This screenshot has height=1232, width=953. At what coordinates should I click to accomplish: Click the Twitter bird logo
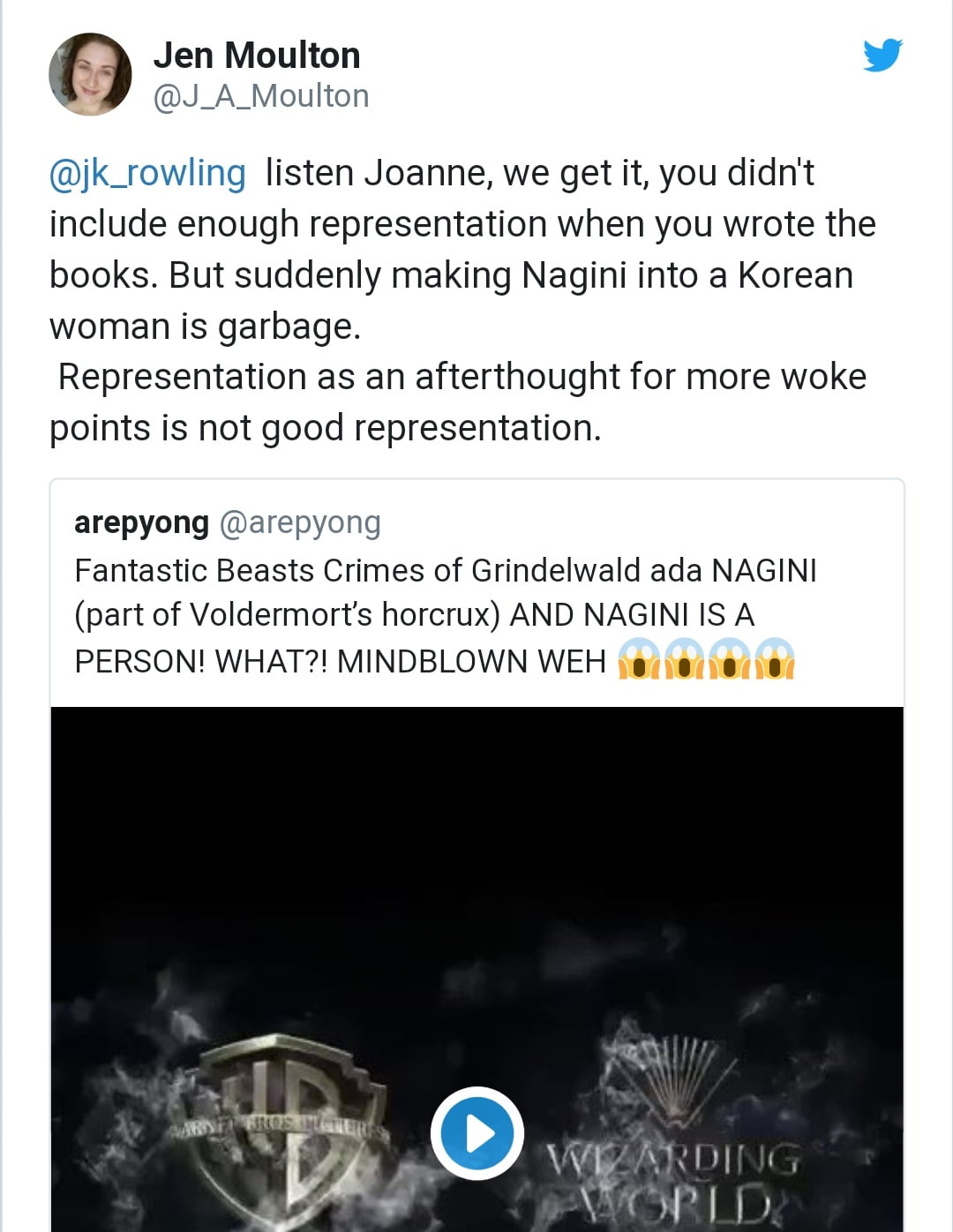[x=882, y=56]
